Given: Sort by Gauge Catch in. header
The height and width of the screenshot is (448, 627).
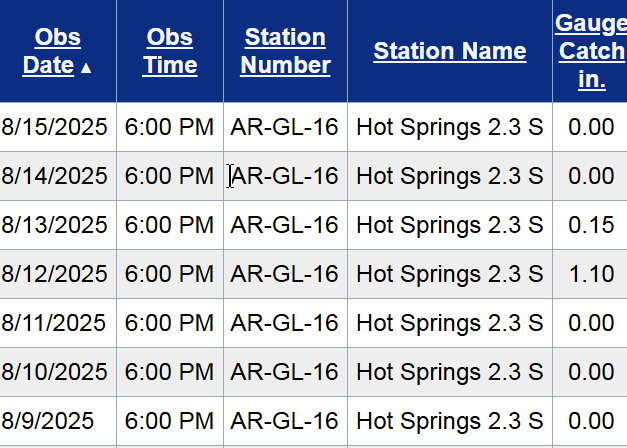Looking at the screenshot, I should point(591,51).
